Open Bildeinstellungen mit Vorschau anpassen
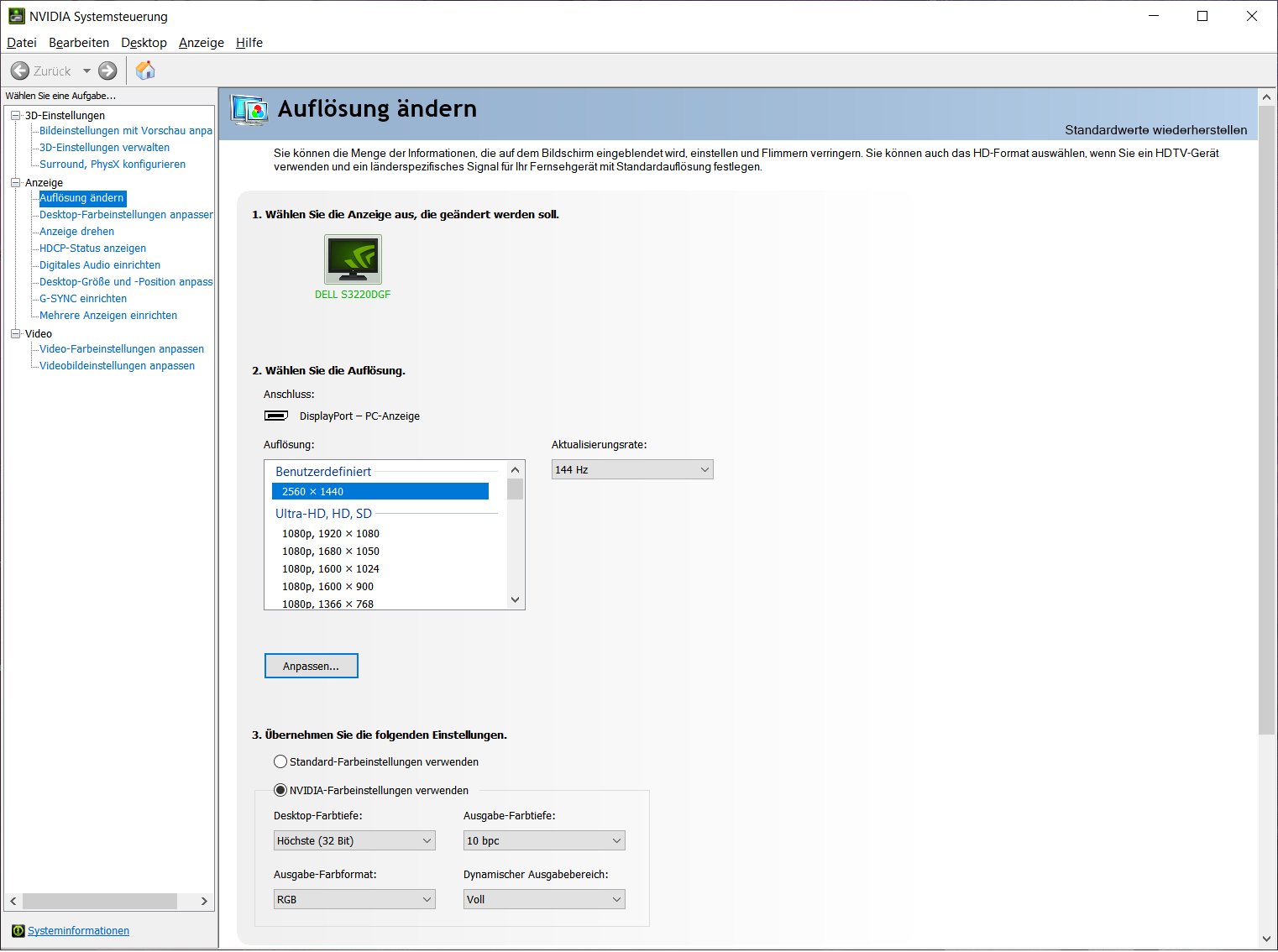1278x952 pixels. [126, 131]
